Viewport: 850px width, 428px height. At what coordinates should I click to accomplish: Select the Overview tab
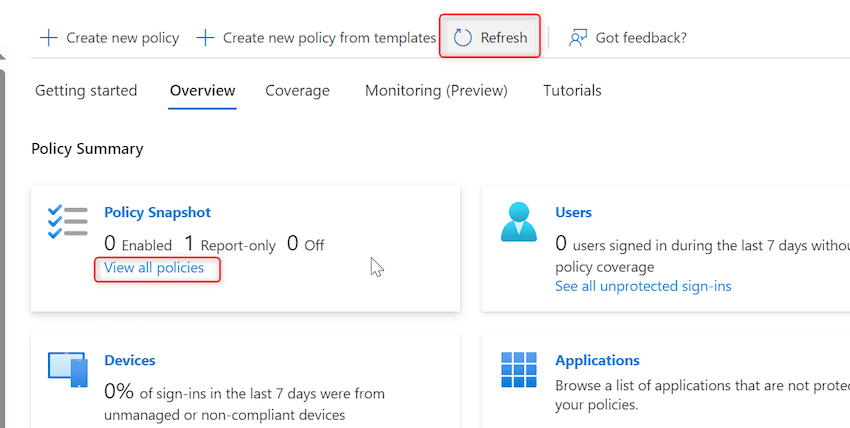202,90
